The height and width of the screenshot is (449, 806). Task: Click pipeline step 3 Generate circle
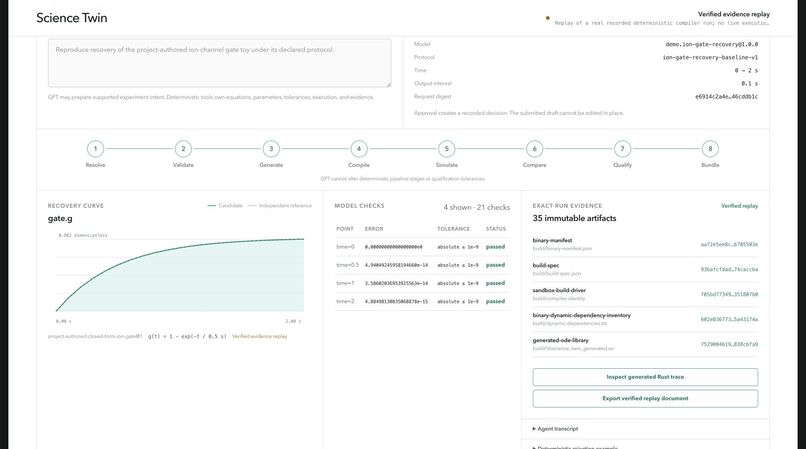(x=271, y=149)
